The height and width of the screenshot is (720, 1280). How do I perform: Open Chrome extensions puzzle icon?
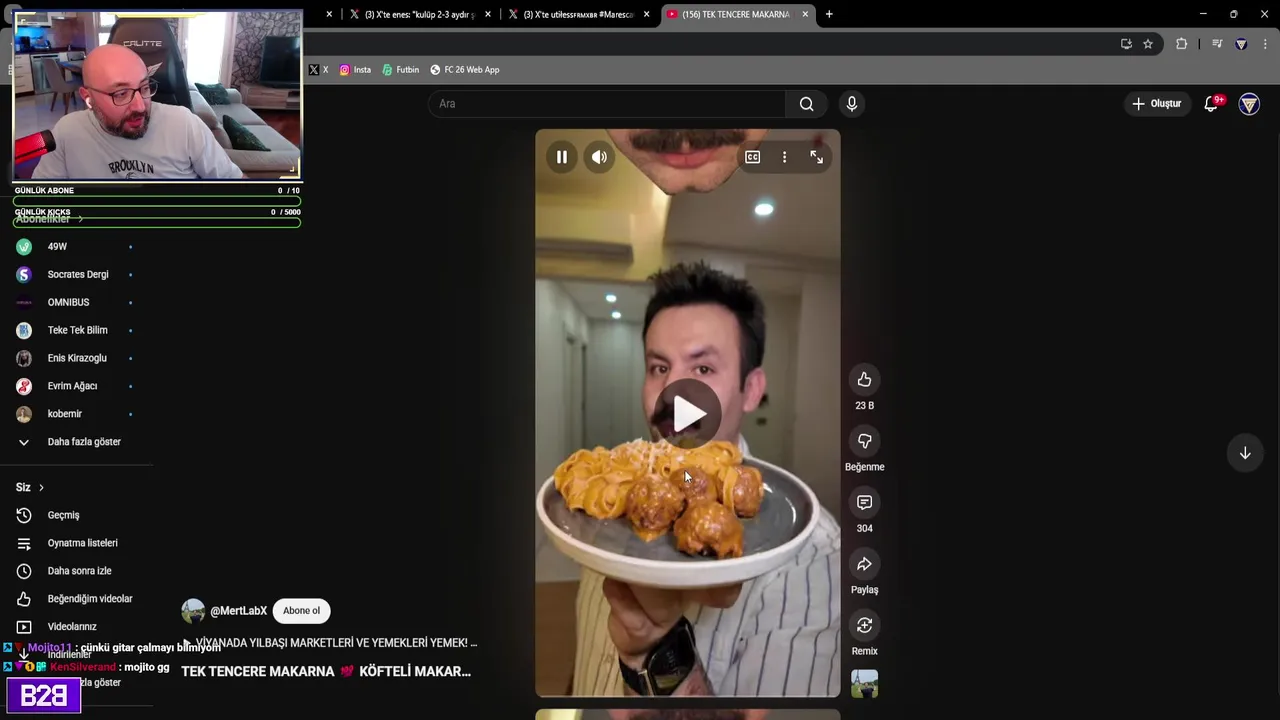(1181, 44)
